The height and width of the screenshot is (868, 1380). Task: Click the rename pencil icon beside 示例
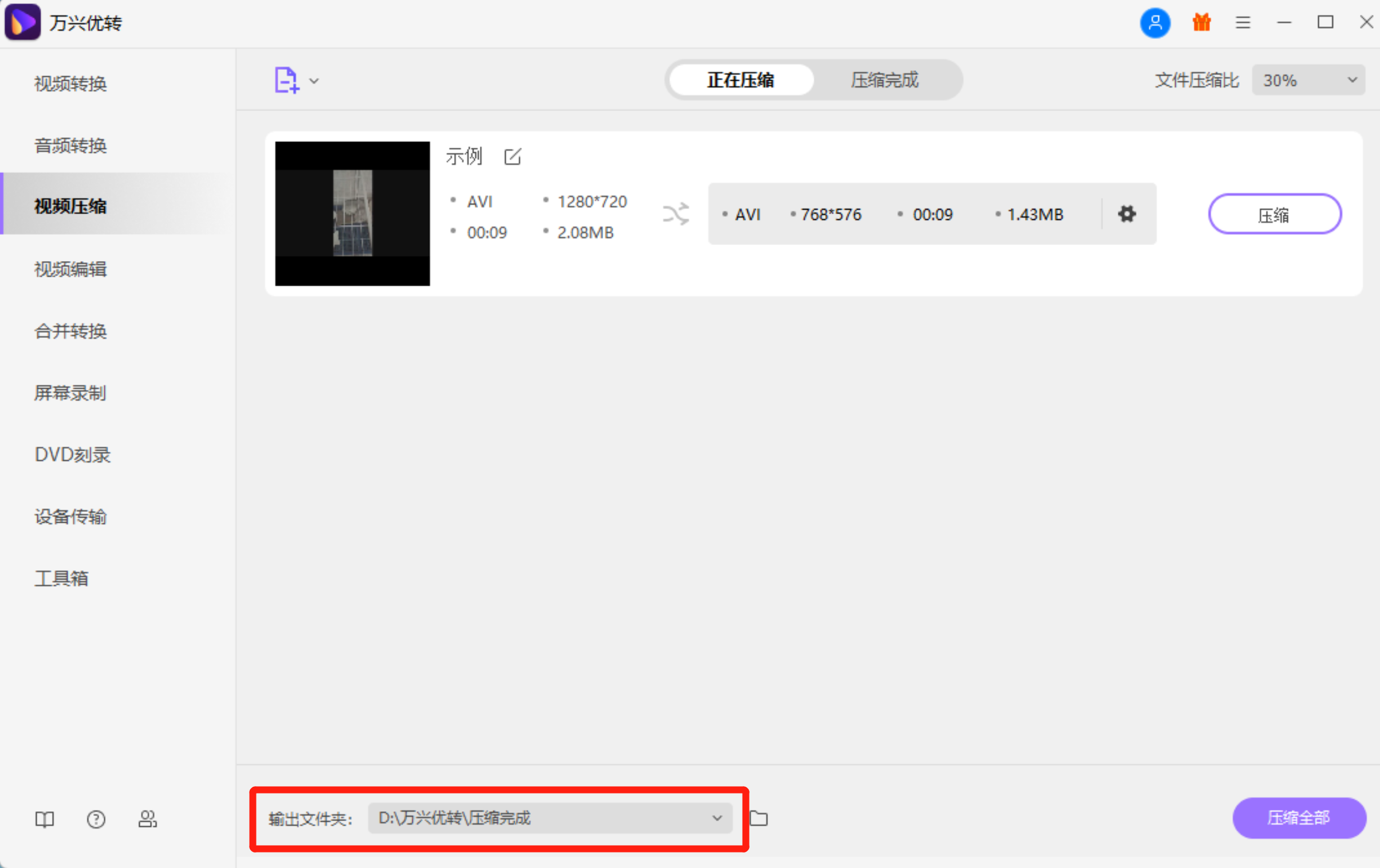(x=512, y=156)
